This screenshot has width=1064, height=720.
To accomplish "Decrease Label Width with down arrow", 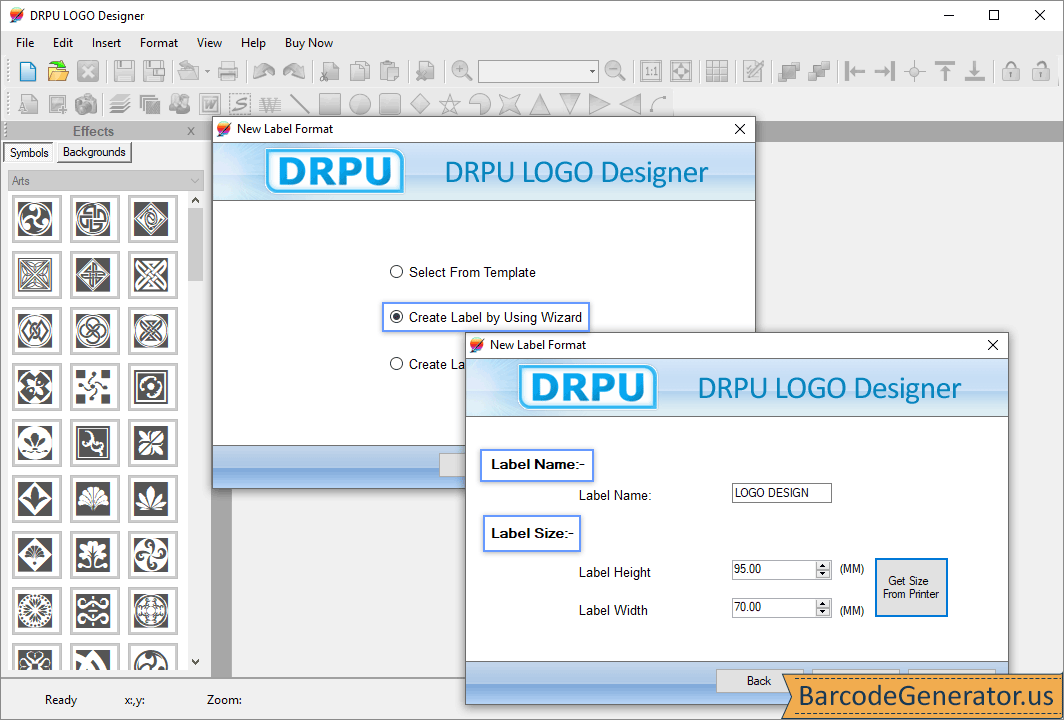I will [823, 612].
